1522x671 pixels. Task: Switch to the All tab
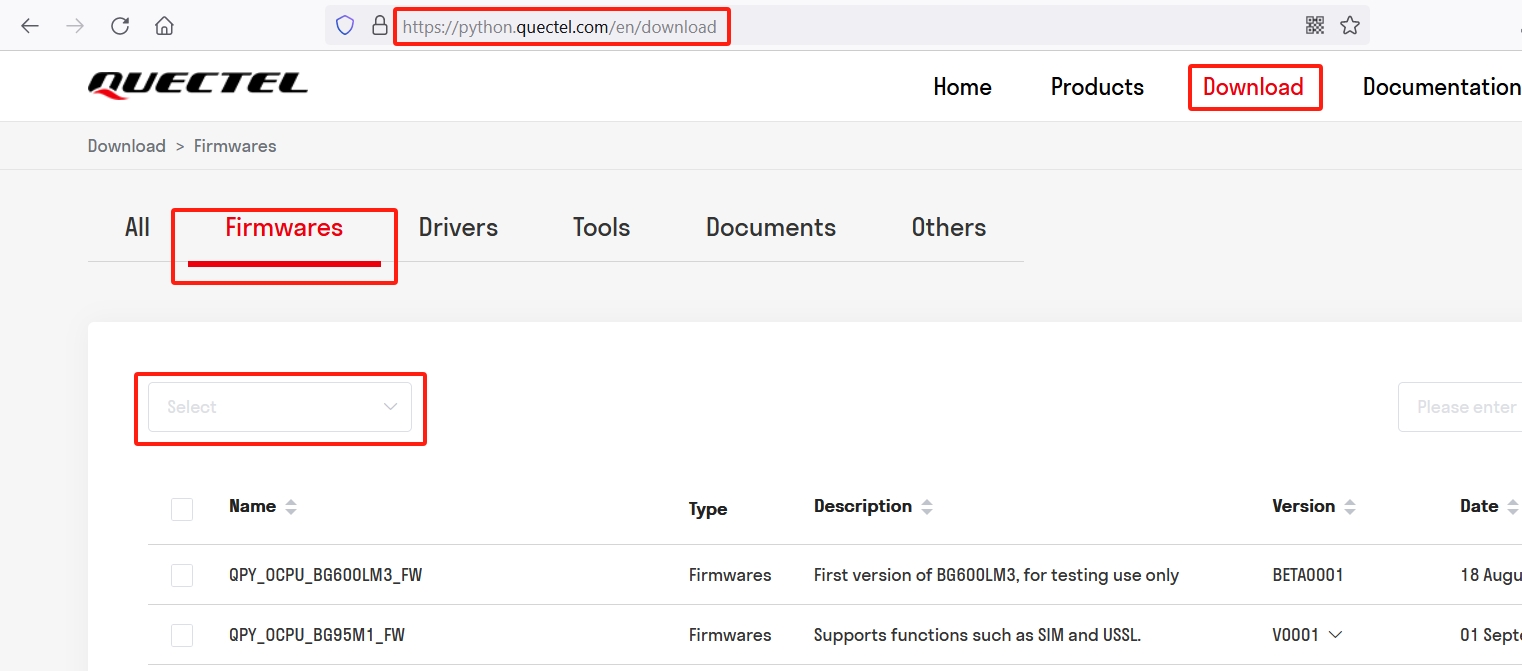137,227
